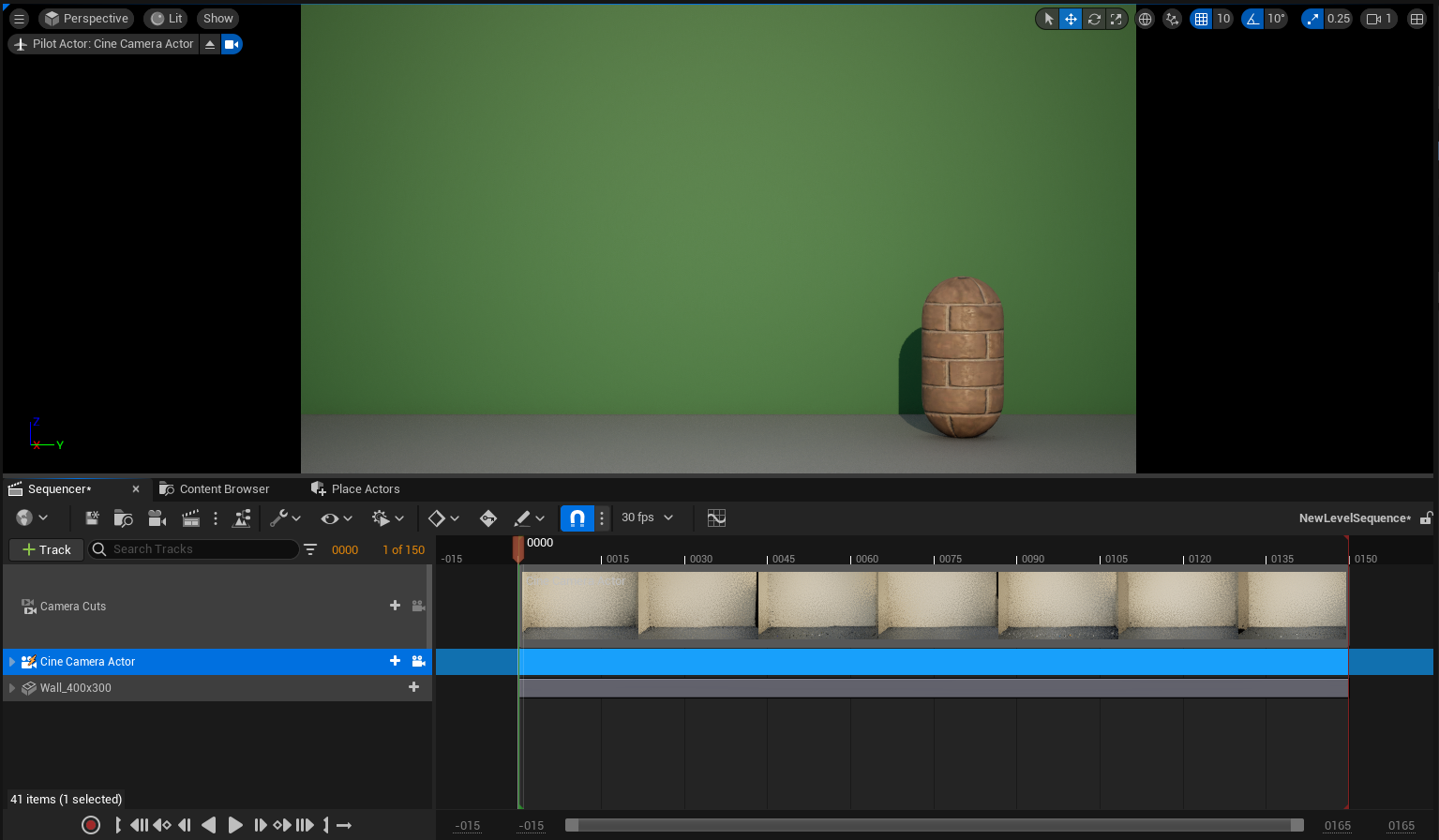1439x840 pixels.
Task: Click the Search Tracks input field
Action: [202, 549]
